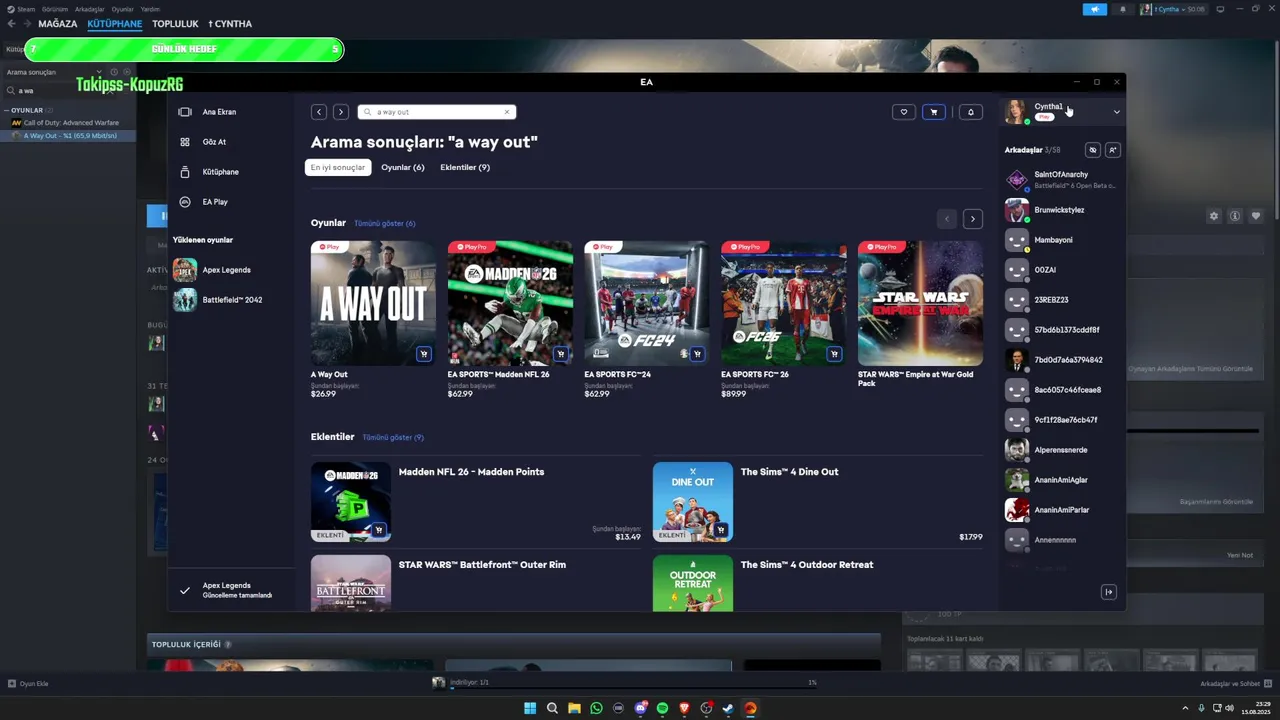The width and height of the screenshot is (1280, 720).
Task: Open Yardım menu in Steam
Action: tap(150, 9)
